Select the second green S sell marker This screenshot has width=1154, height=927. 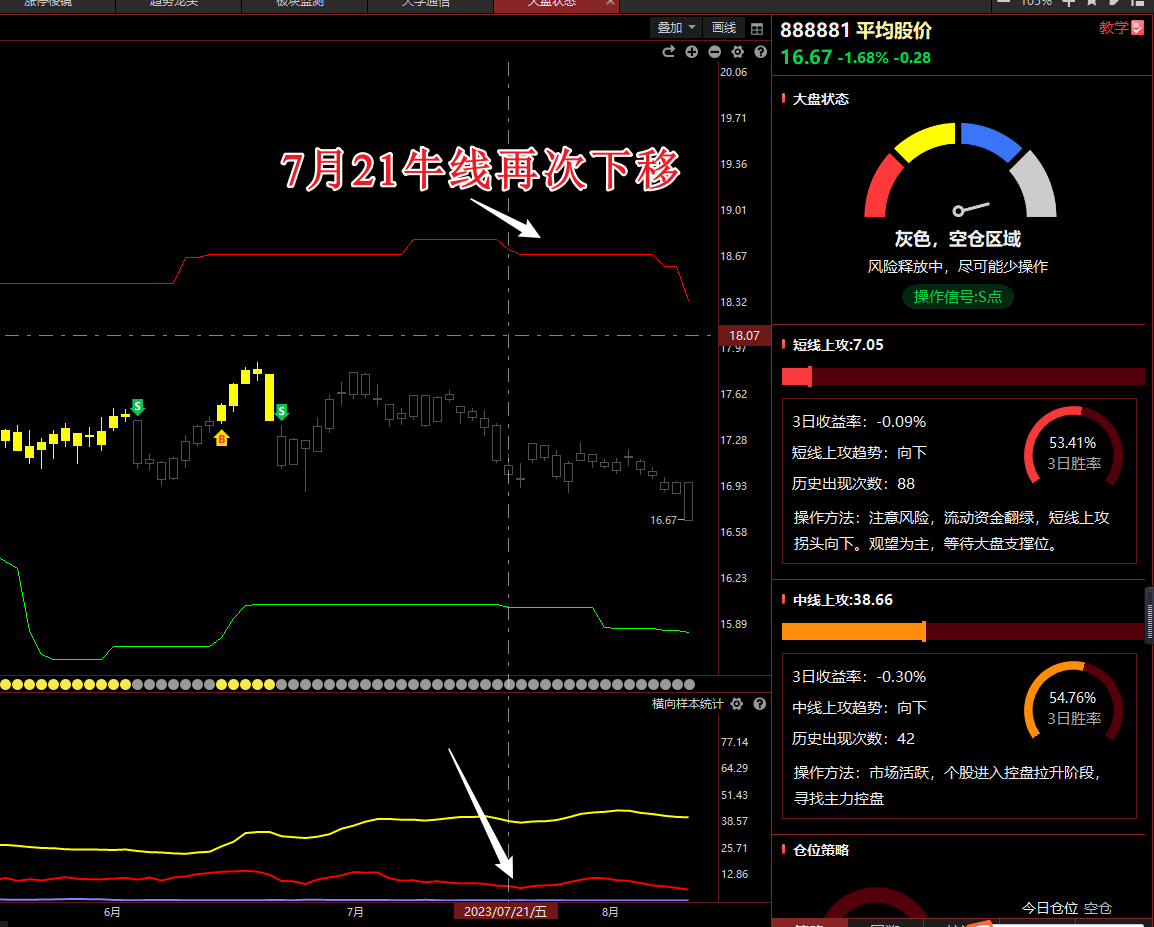coord(281,412)
